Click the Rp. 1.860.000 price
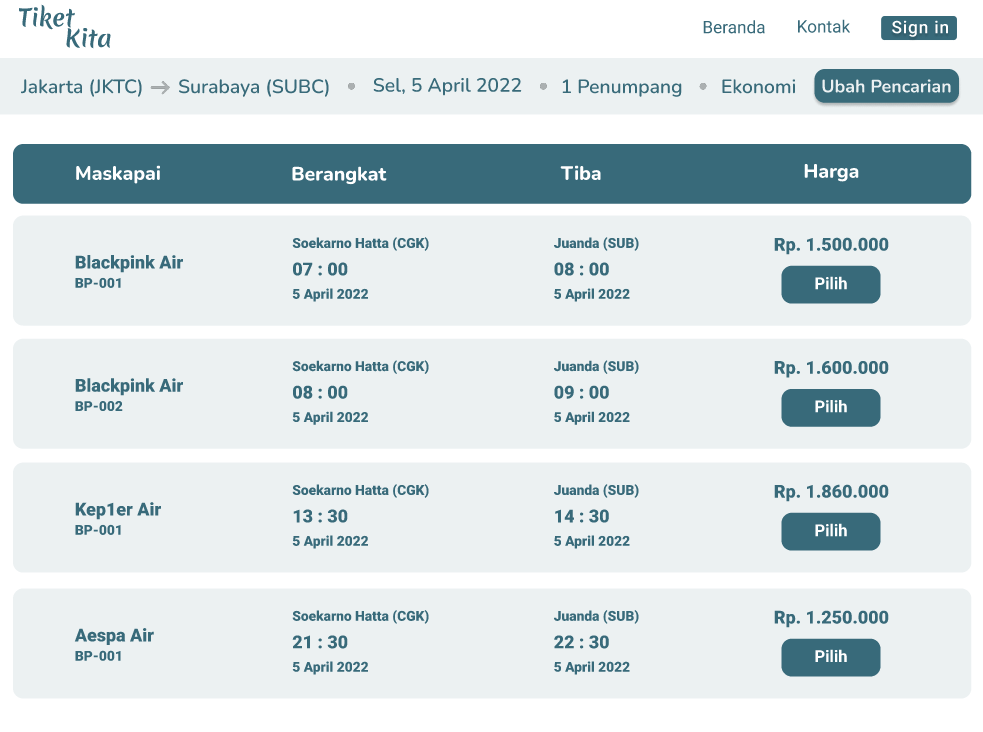 click(x=831, y=491)
